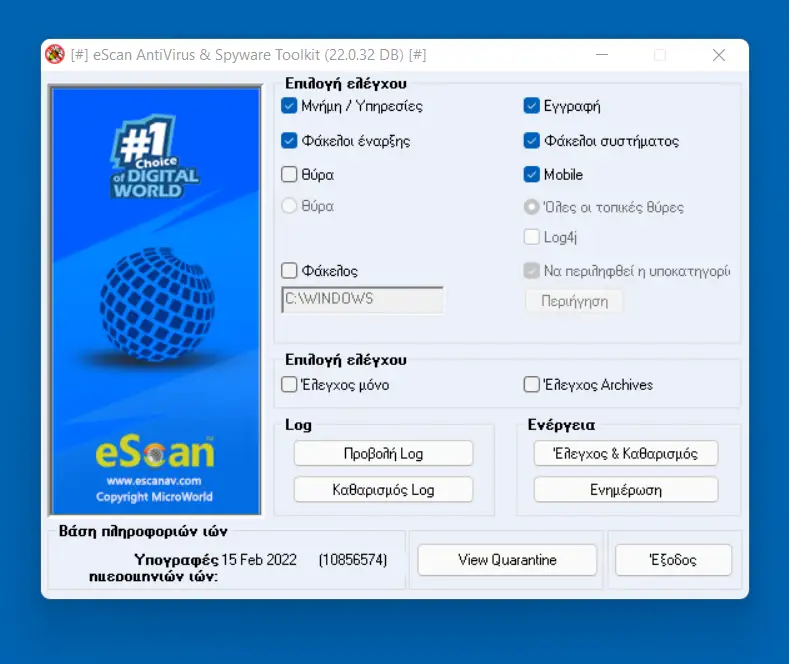Viewport: 791px width, 664px height.
Task: Start Έλεγχος & Καθαρισμός
Action: coord(626,454)
